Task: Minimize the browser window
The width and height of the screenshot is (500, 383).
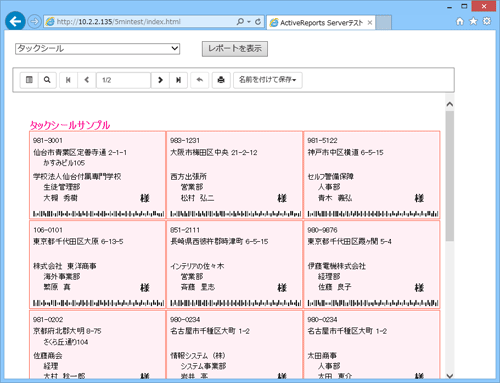Action: click(449, 7)
